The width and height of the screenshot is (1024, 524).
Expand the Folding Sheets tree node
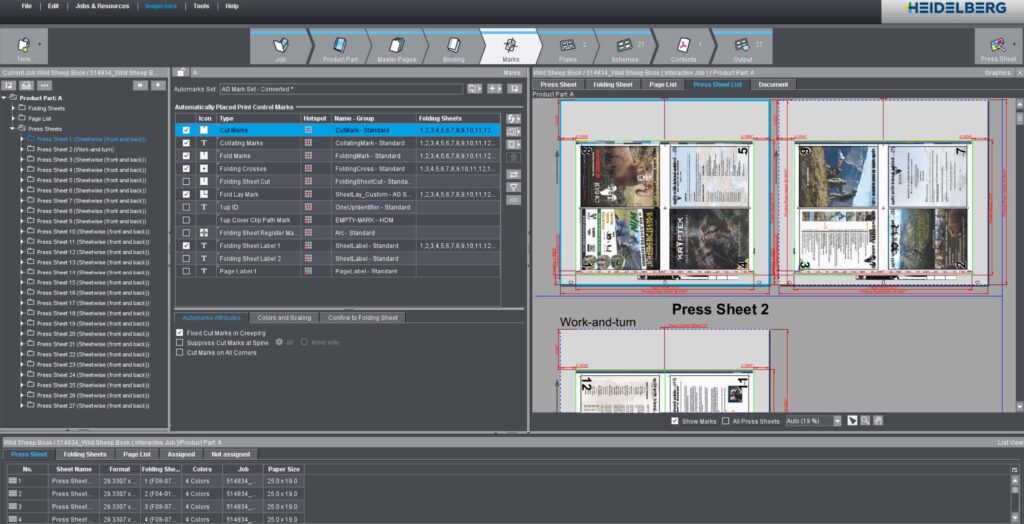coord(13,108)
